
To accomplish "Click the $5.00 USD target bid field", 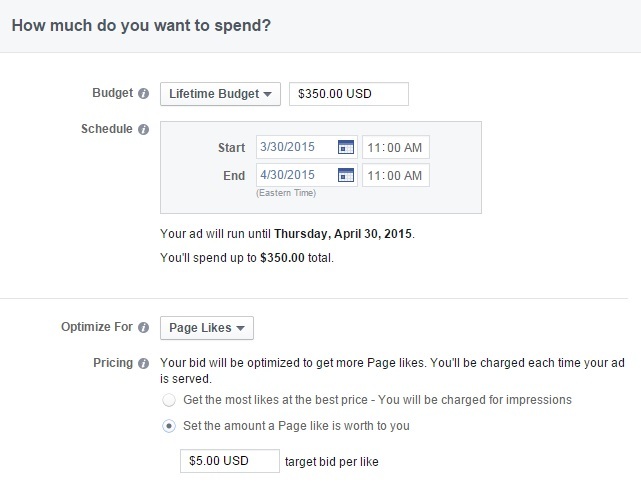I will pos(228,460).
